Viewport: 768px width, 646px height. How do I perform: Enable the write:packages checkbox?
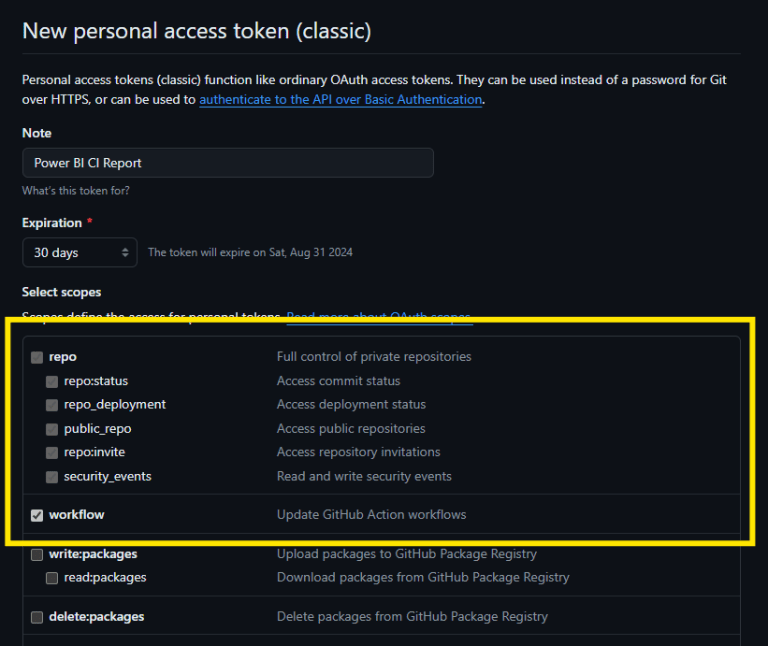point(37,554)
